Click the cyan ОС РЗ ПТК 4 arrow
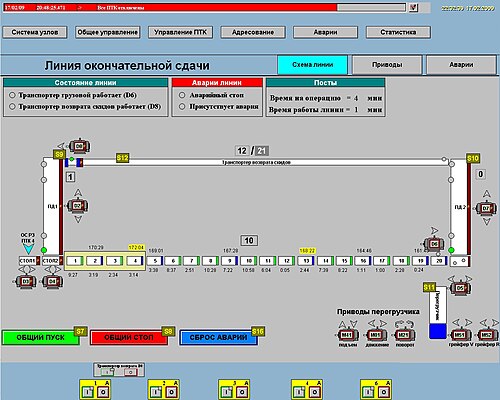Viewport: 500px width, 400px height. tap(28, 249)
